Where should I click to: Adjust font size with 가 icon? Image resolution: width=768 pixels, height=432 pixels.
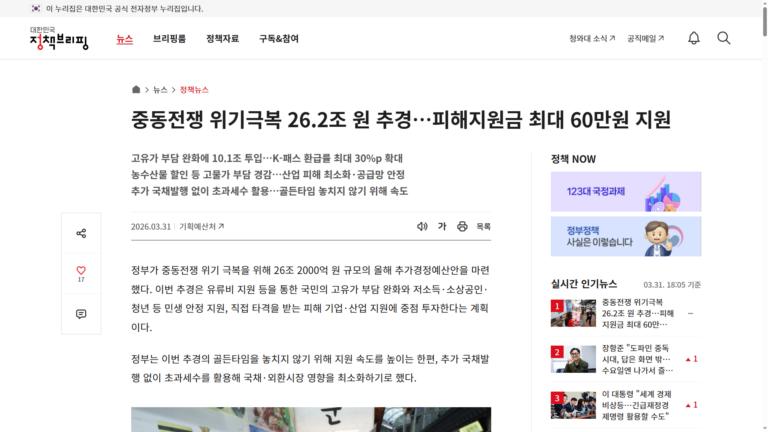pos(442,226)
